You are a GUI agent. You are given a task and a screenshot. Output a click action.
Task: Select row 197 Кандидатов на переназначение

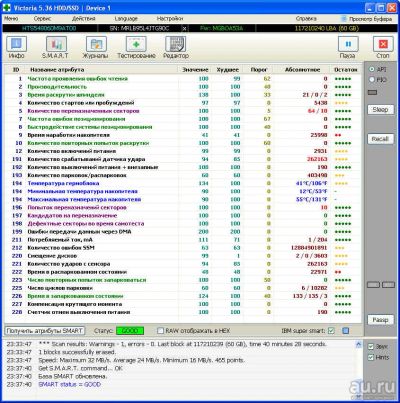183,216
